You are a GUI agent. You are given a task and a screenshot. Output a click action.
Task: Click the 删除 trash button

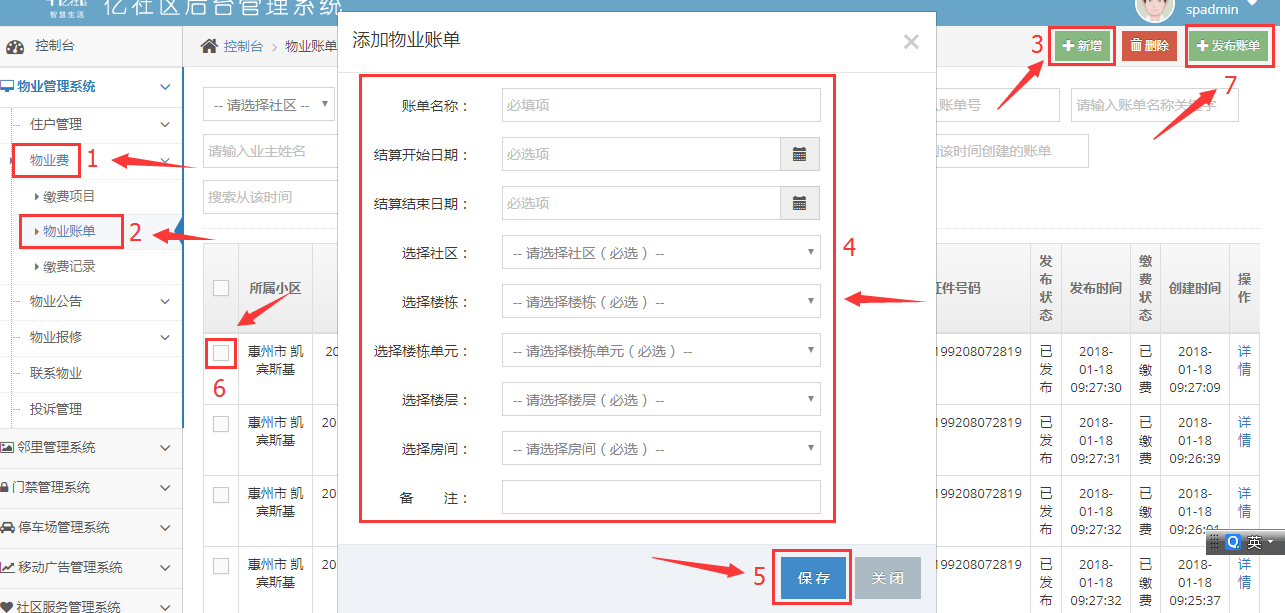(1149, 46)
